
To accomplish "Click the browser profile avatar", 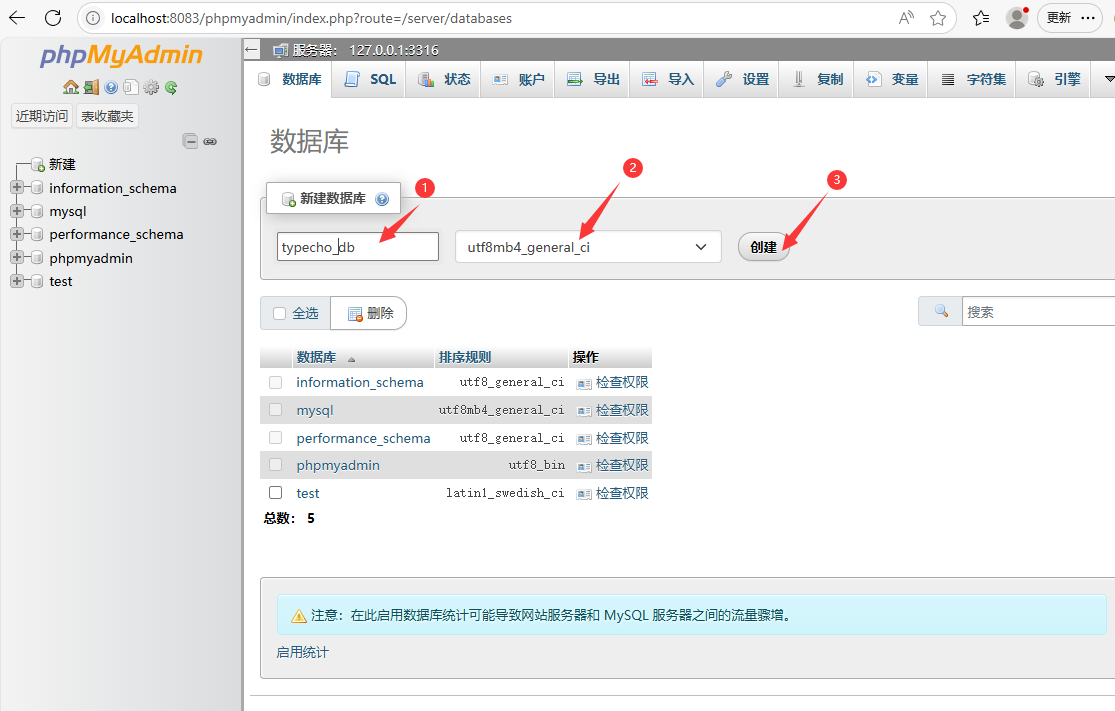I will [x=1018, y=18].
